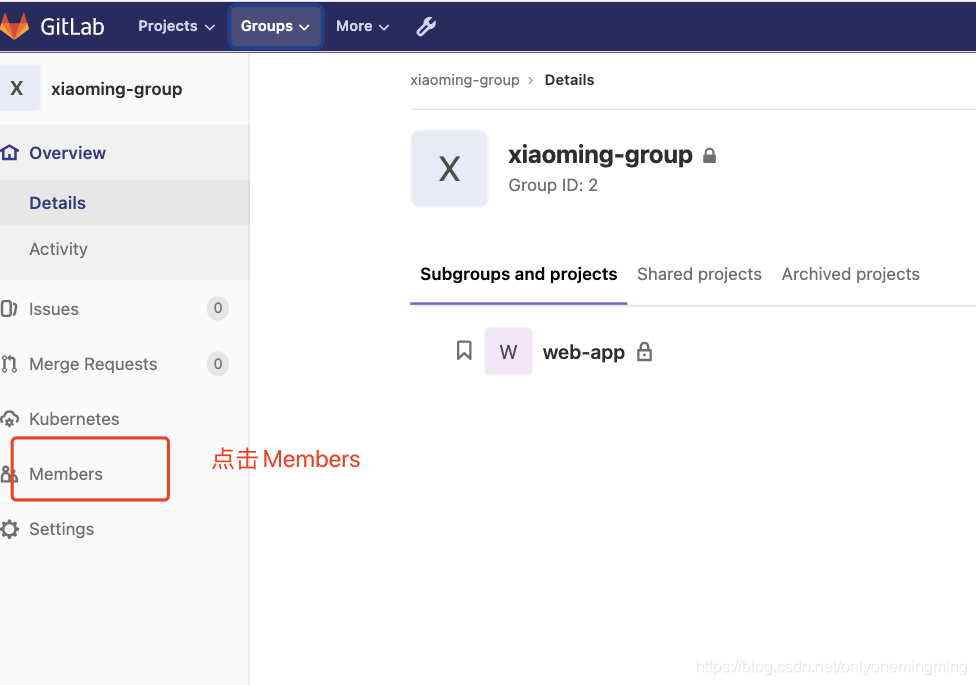Open the Groups dropdown menu

point(275,26)
